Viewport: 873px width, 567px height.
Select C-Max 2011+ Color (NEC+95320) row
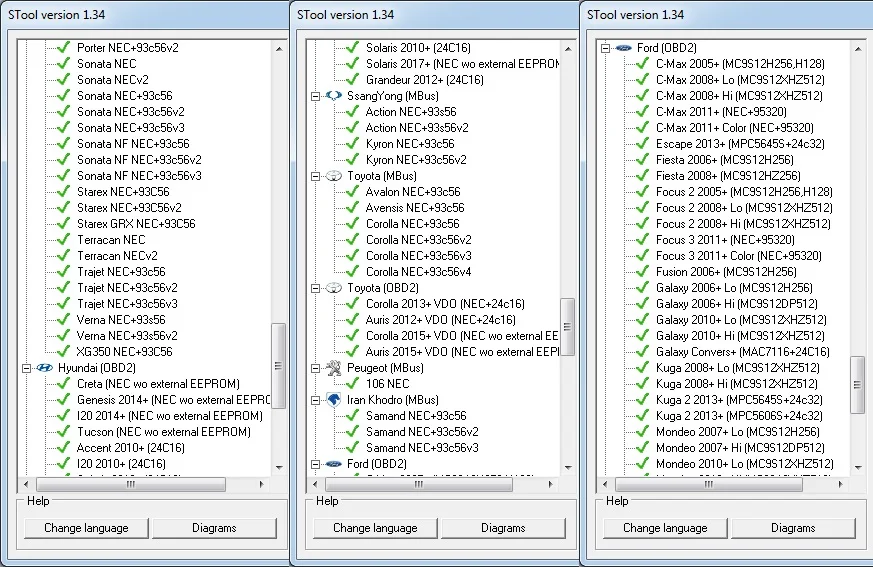735,128
